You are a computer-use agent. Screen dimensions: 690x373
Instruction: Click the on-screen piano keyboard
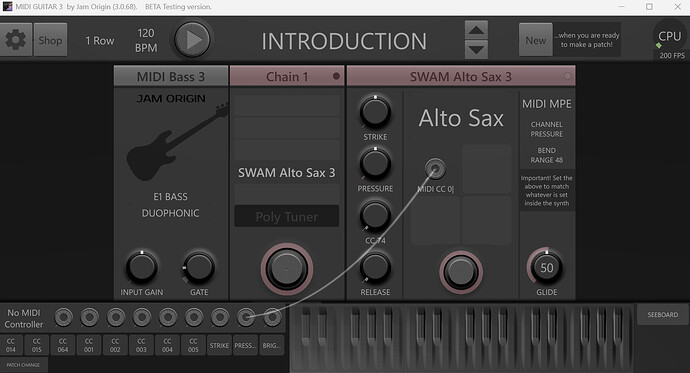[462, 338]
